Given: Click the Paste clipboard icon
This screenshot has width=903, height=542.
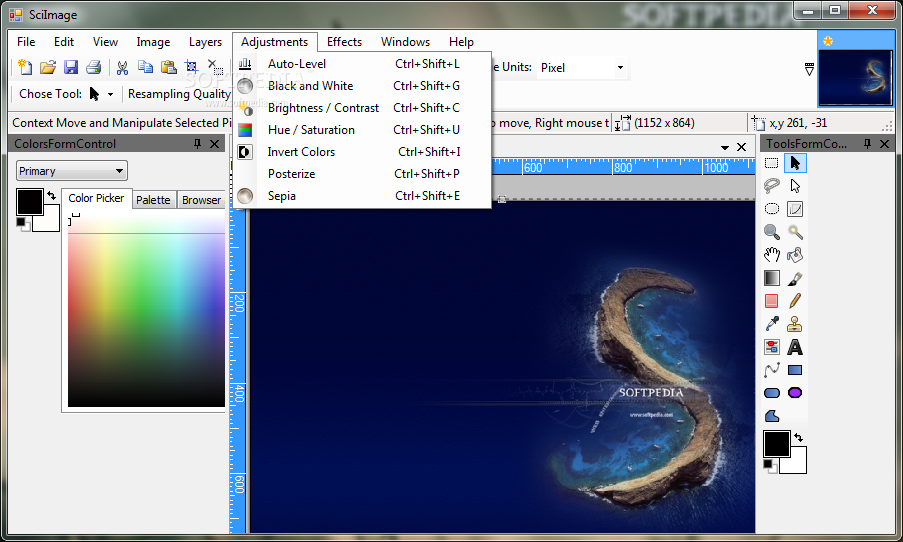Looking at the screenshot, I should tap(168, 67).
